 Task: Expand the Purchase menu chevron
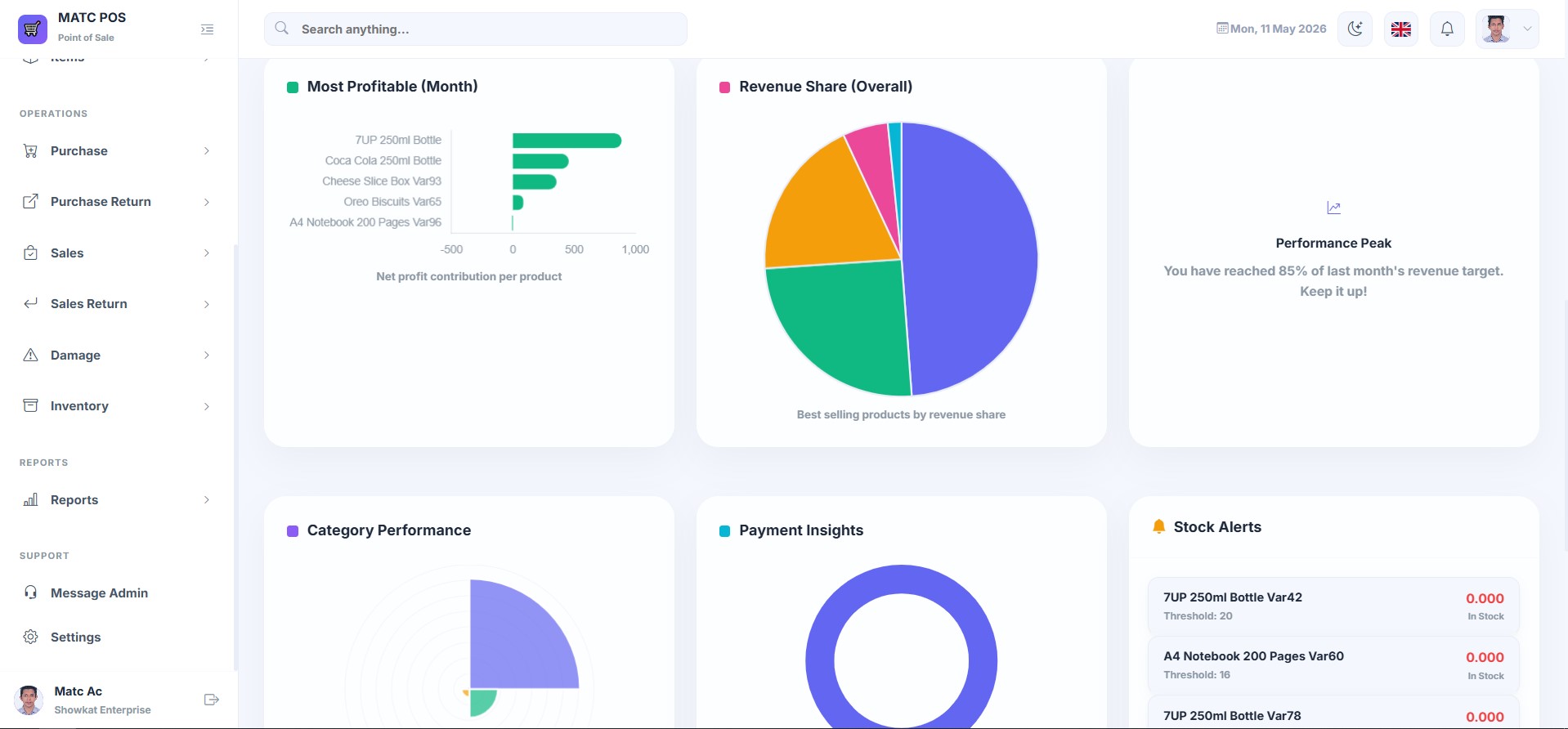(207, 151)
